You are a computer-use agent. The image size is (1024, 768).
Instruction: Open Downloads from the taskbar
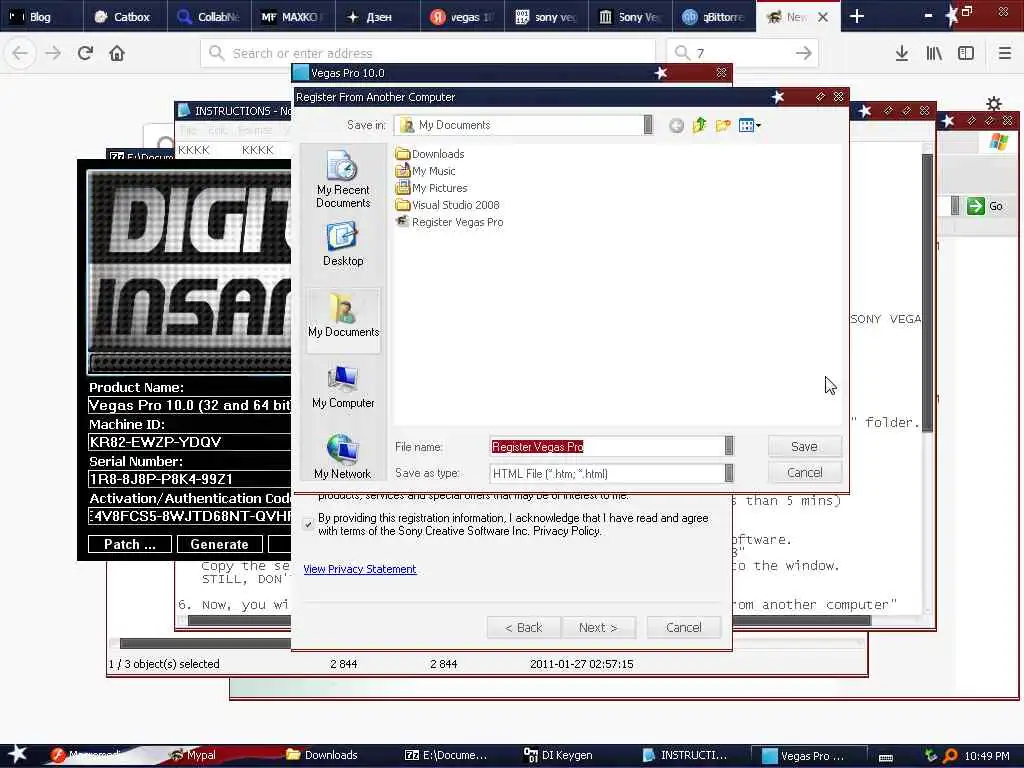click(322, 755)
